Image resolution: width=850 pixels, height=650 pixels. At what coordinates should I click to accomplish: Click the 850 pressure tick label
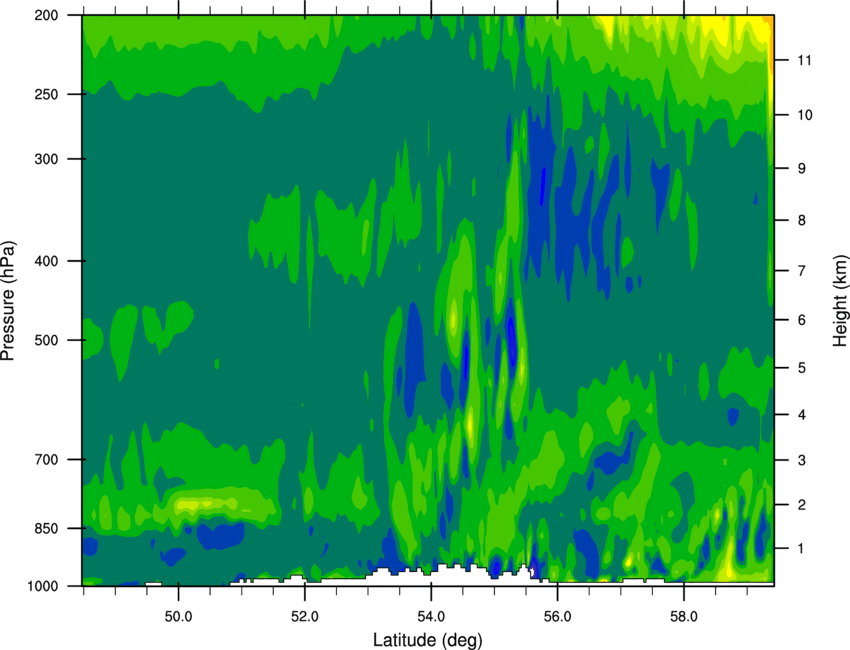click(46, 528)
